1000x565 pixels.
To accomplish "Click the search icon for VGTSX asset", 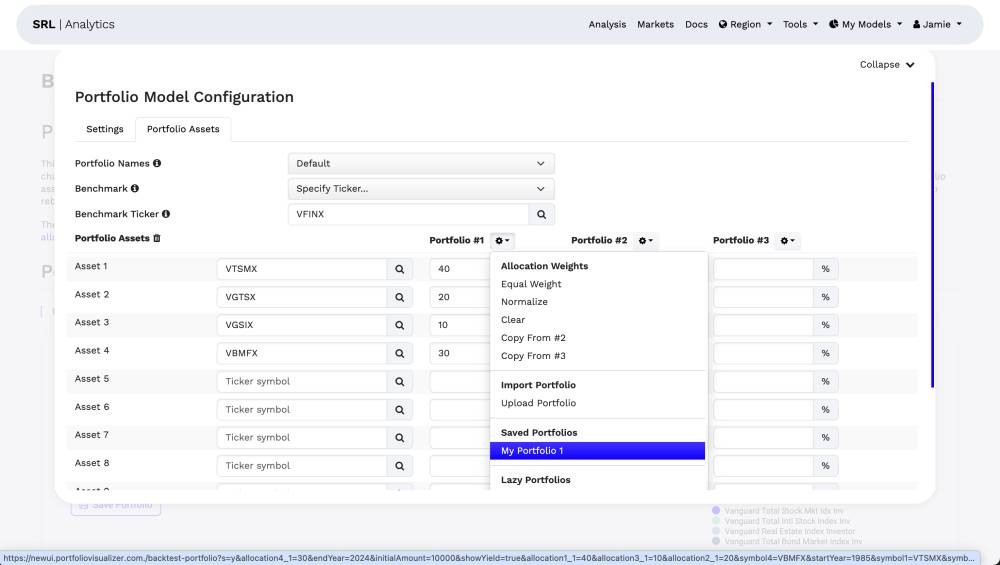I will coord(399,297).
